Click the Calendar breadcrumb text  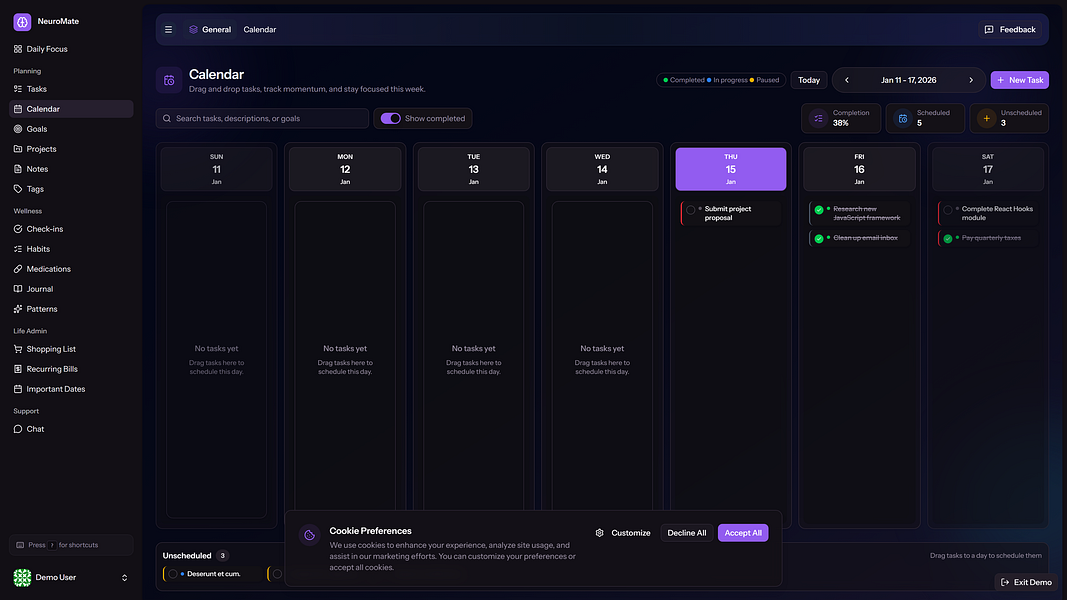(x=260, y=30)
